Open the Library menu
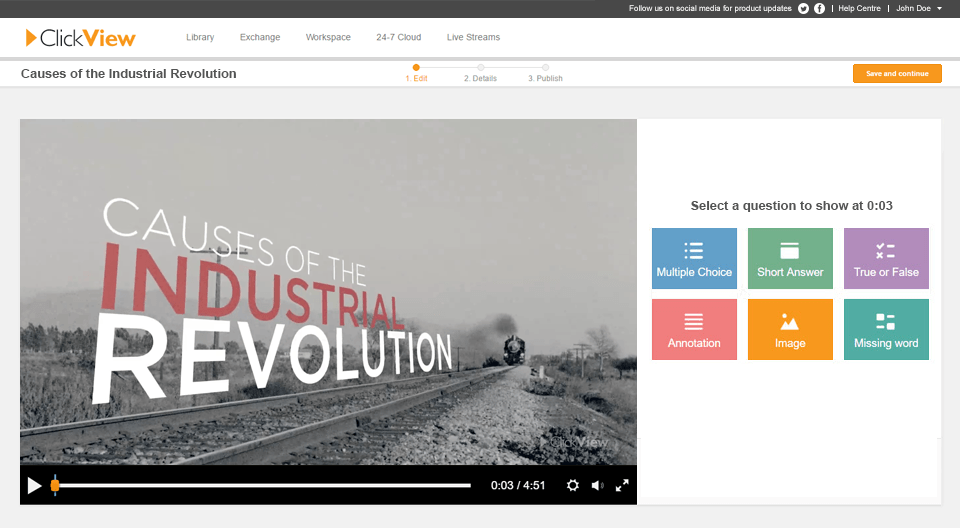This screenshot has width=960, height=528. pyautogui.click(x=200, y=37)
